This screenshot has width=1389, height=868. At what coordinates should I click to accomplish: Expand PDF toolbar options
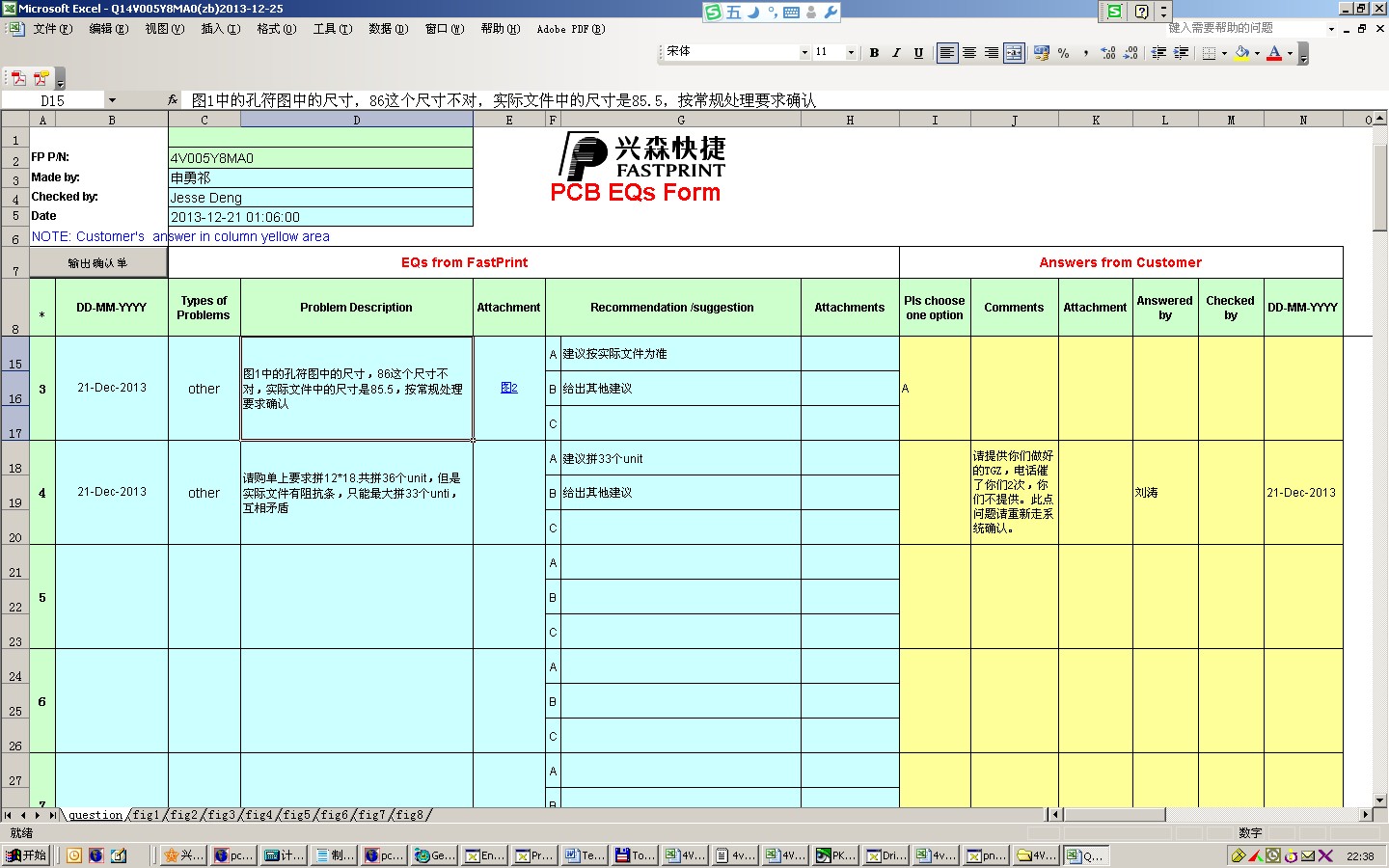[60, 79]
